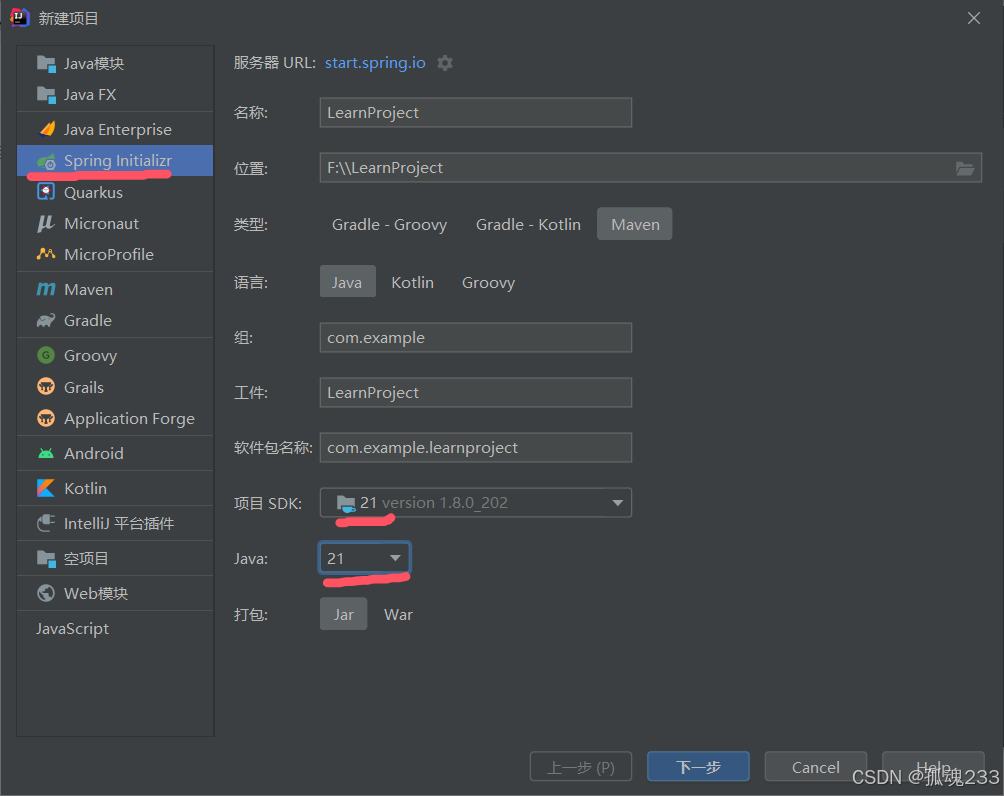Click the Cancel button

click(816, 767)
